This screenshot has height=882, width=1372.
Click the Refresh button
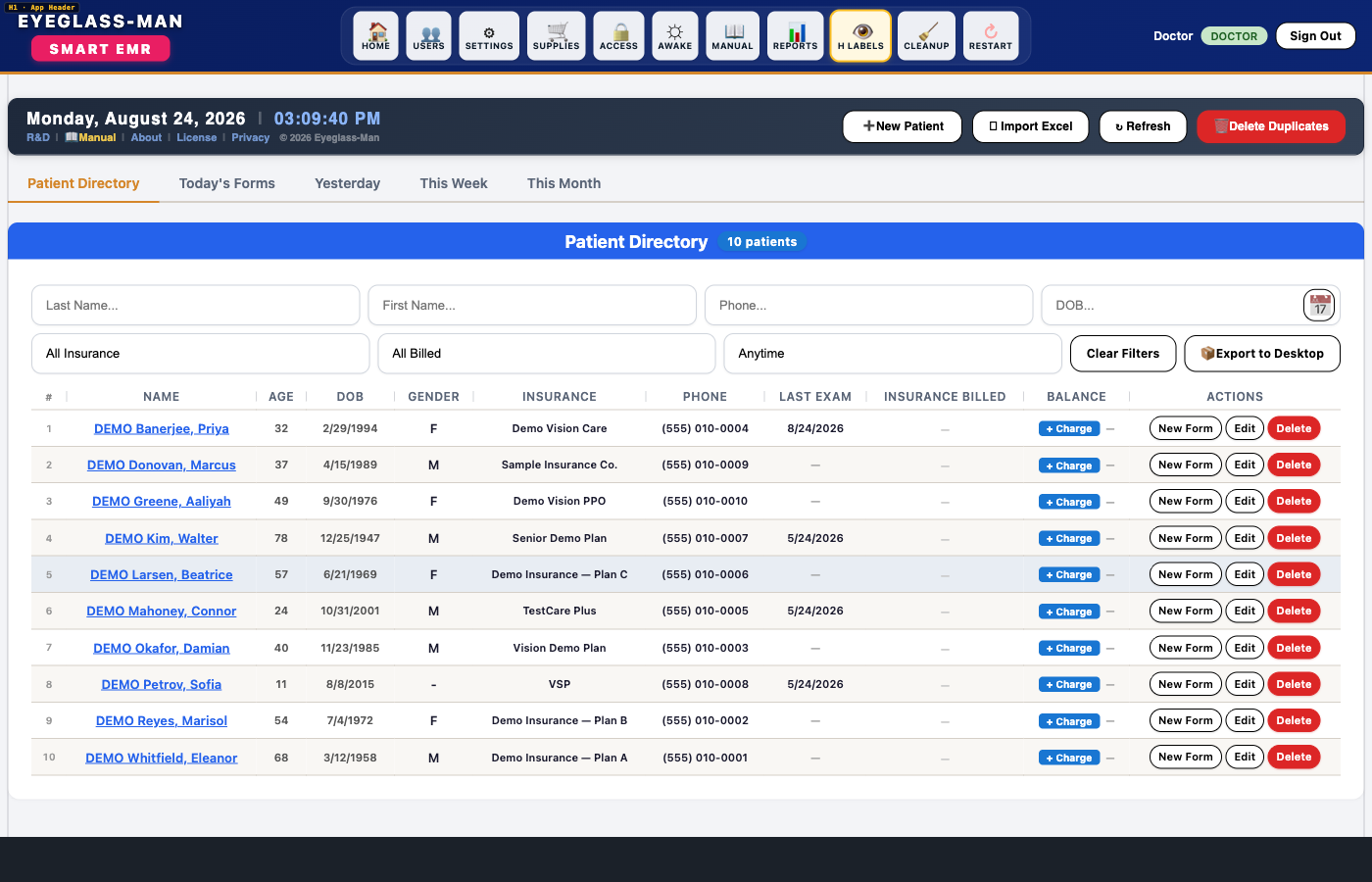pos(1143,126)
